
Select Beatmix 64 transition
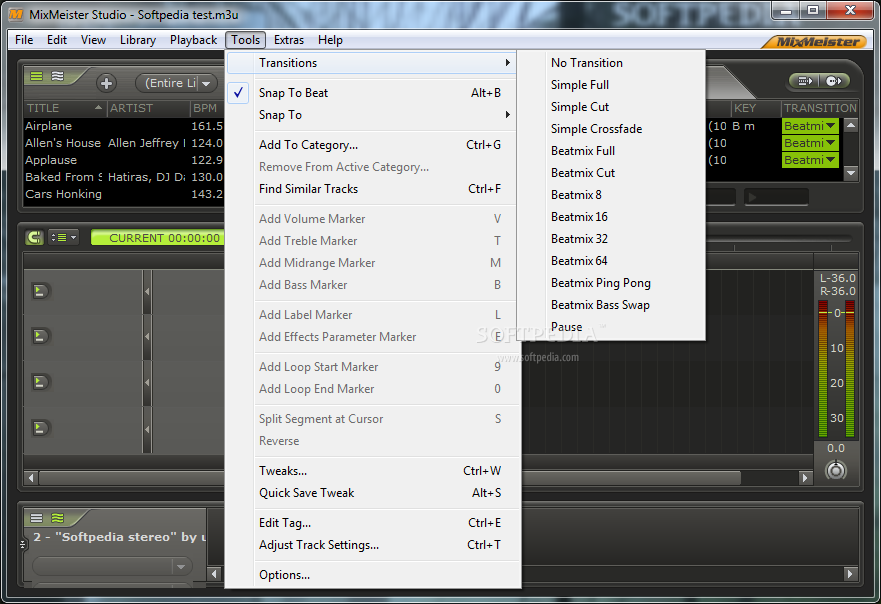611,261
